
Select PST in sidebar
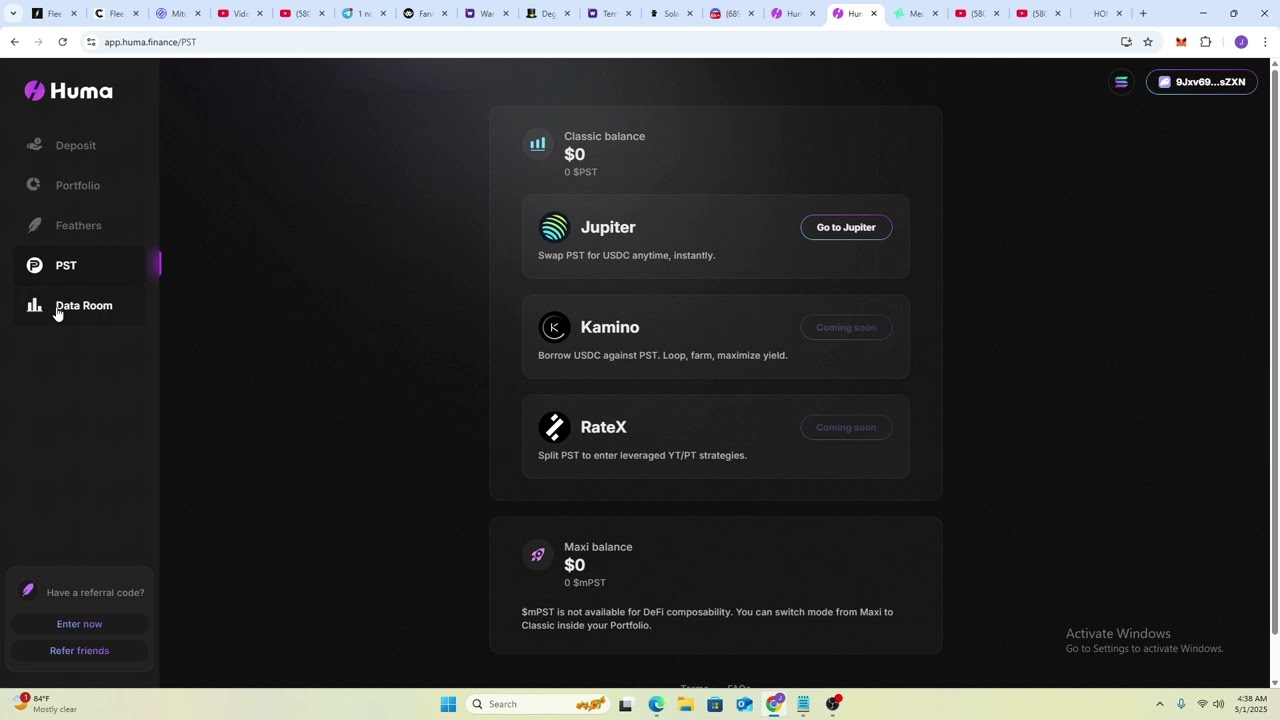point(80,265)
